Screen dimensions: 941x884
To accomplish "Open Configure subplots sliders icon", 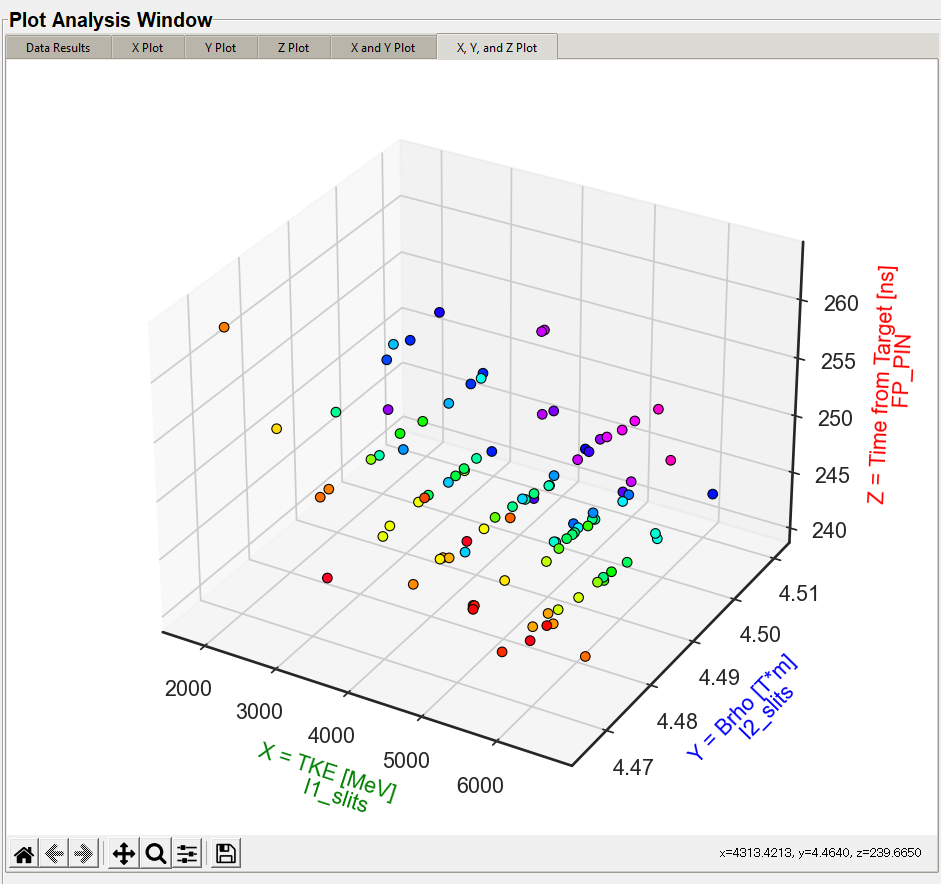I will (x=186, y=853).
